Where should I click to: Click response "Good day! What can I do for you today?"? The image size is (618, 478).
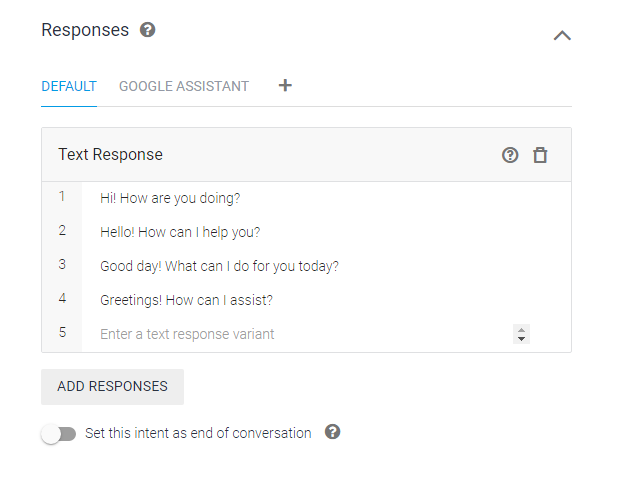tap(219, 266)
